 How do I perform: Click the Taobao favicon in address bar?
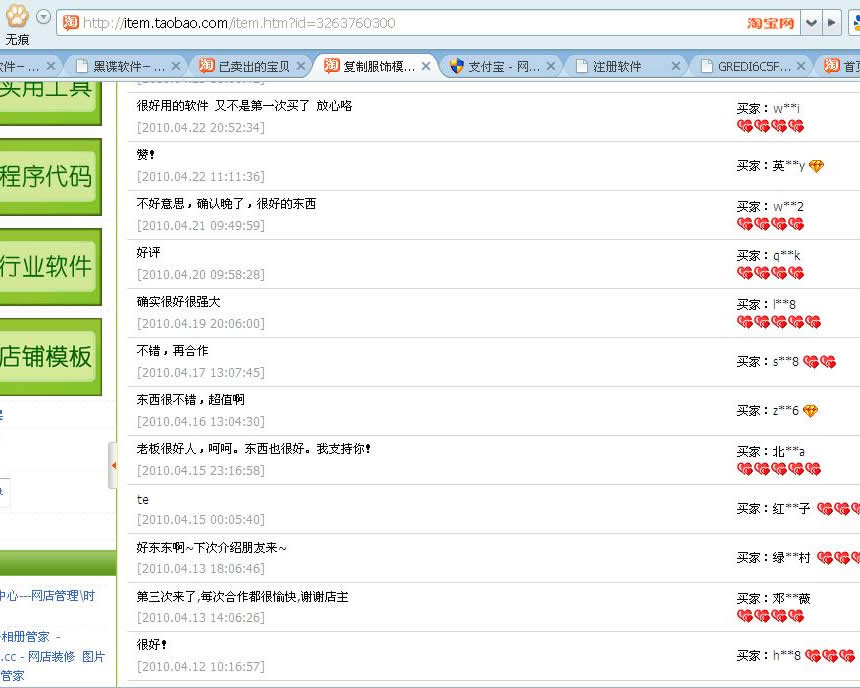pyautogui.click(x=71, y=22)
